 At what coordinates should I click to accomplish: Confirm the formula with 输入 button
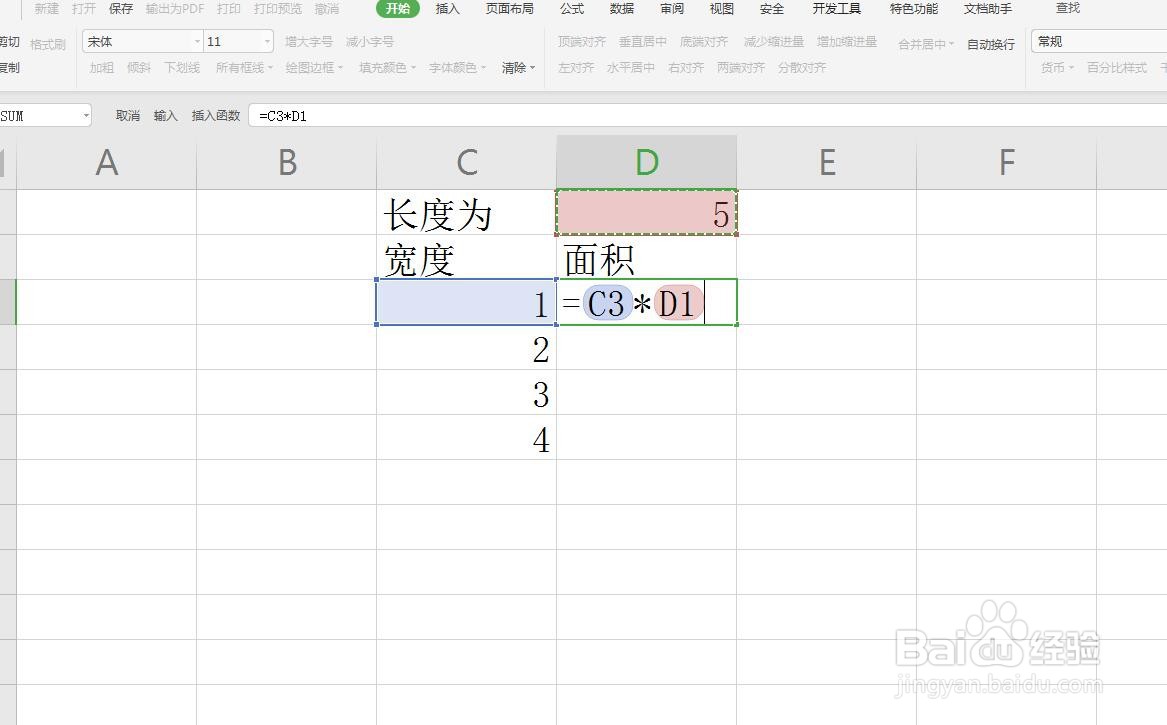point(164,115)
